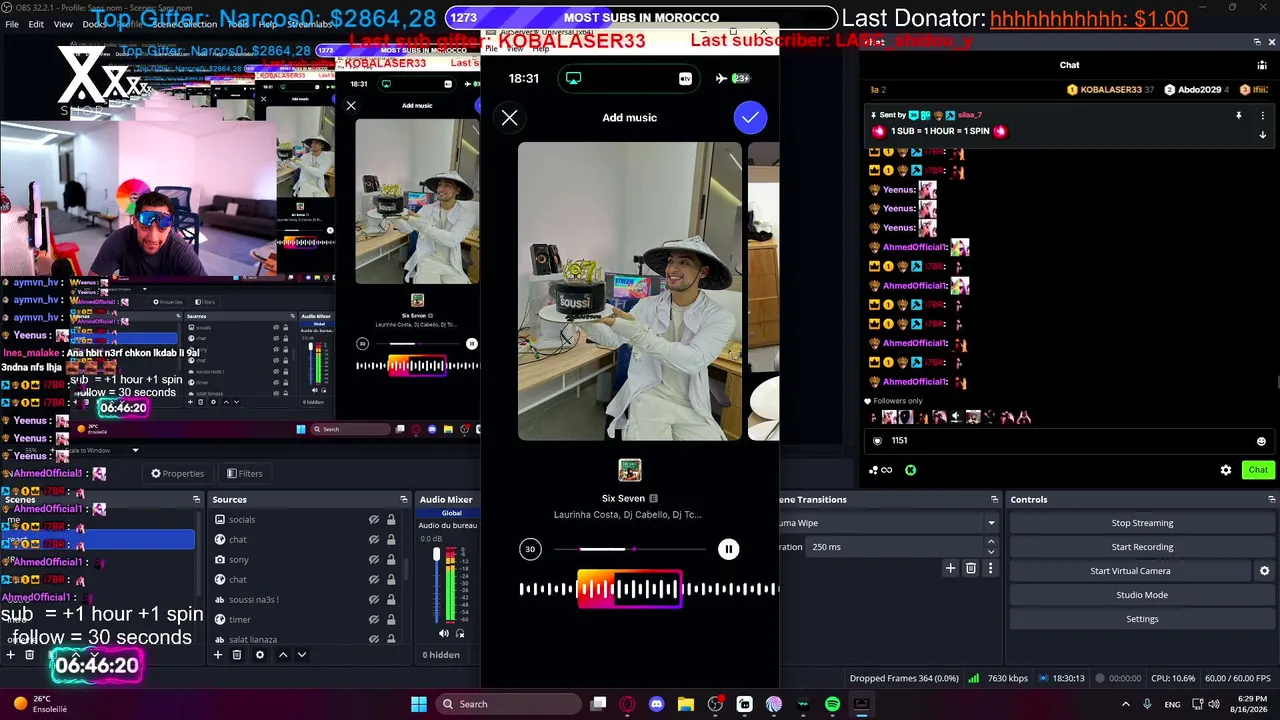The width and height of the screenshot is (1280, 720).
Task: Adjust the music clip position slider
Action: (630, 549)
